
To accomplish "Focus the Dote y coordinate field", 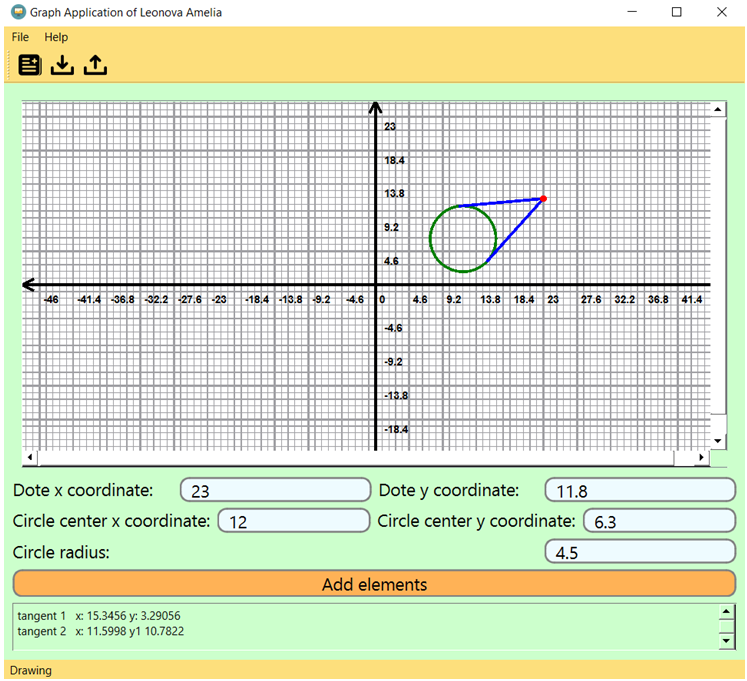I will (x=640, y=490).
